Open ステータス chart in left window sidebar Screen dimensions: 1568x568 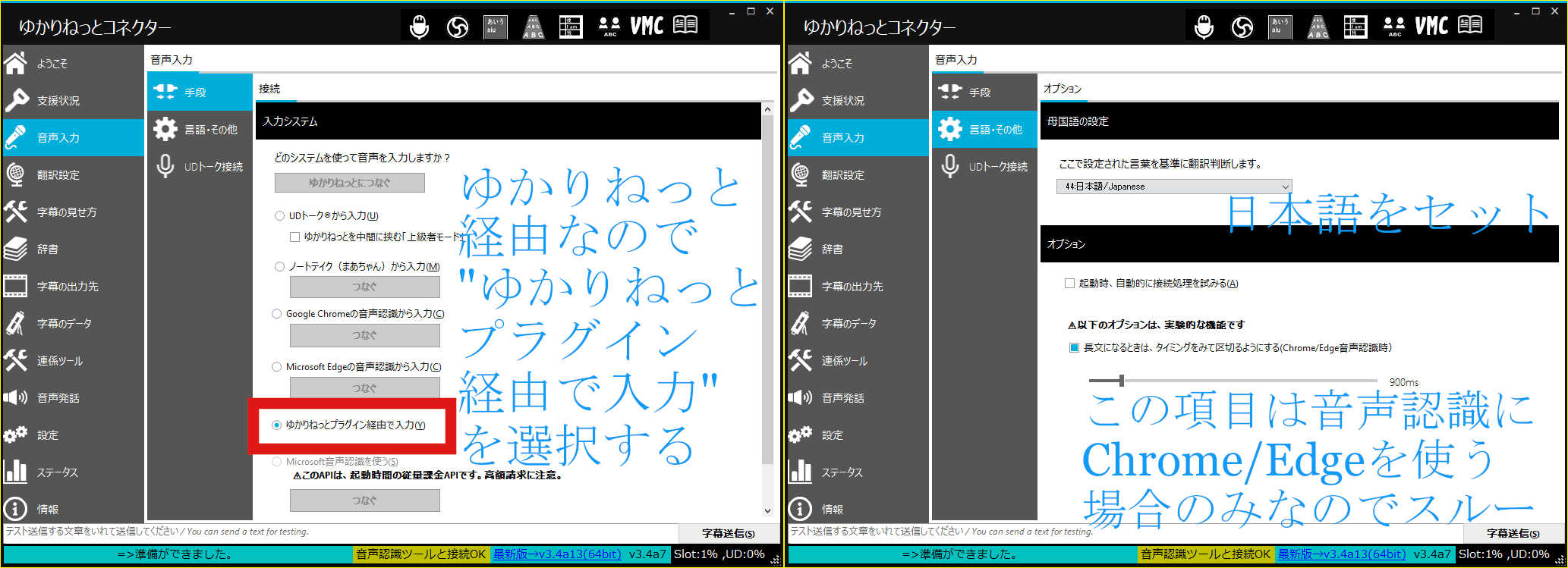(x=72, y=472)
